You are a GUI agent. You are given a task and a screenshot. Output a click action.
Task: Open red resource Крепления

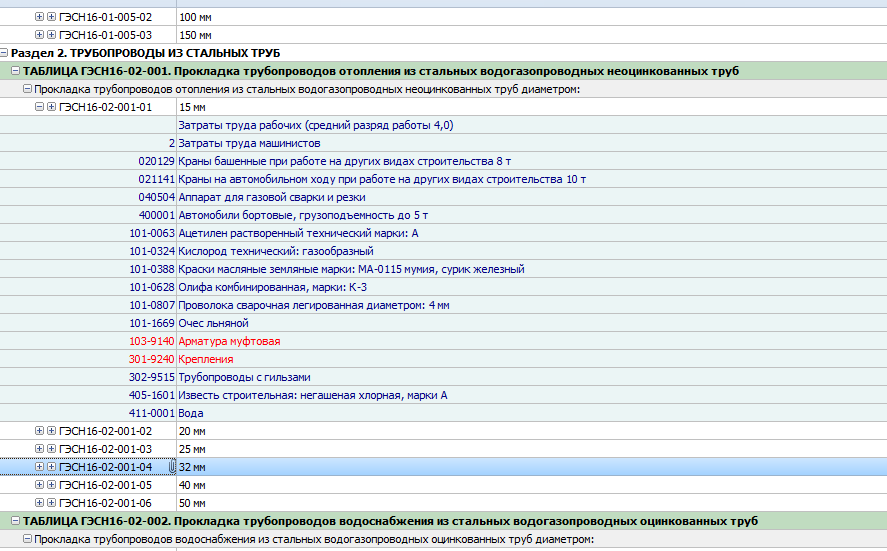[205, 359]
